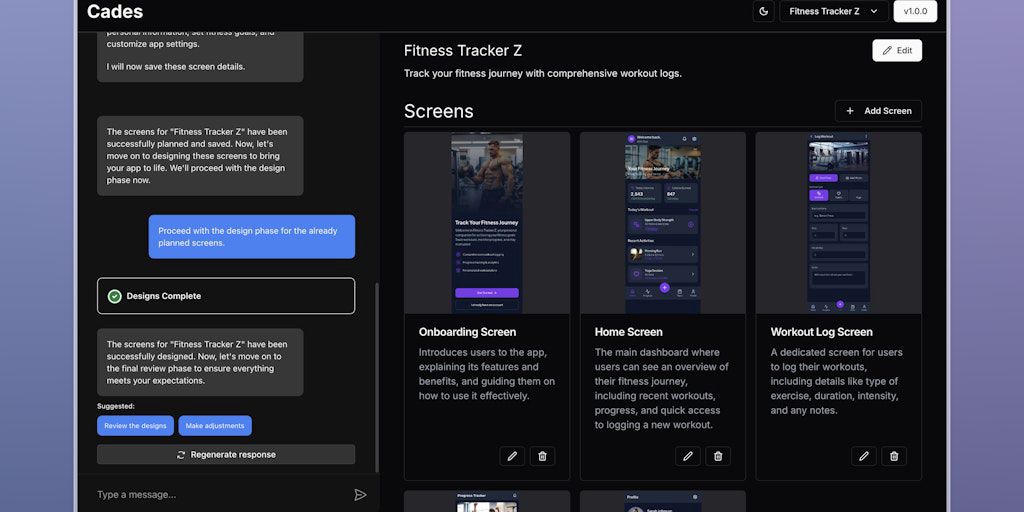The image size is (1024, 512).
Task: Click the v1.0.0 version button
Action: click(915, 11)
